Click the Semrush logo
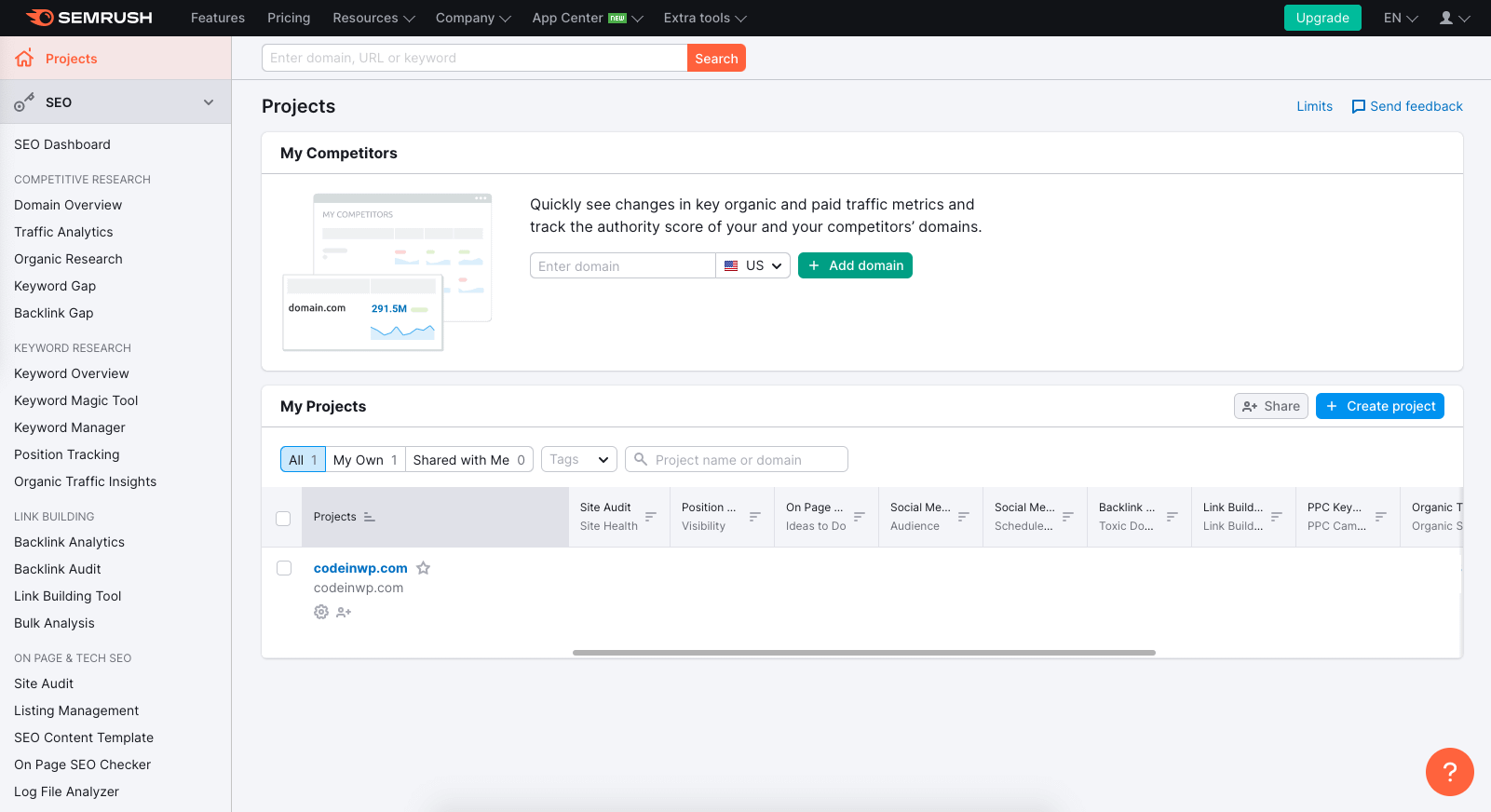1491x812 pixels. [89, 18]
